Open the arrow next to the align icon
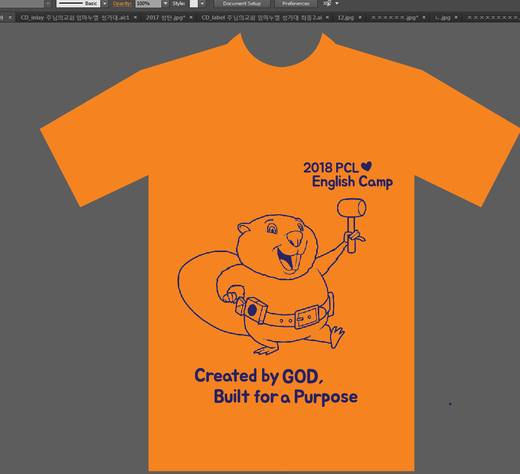Image resolution: width=520 pixels, height=474 pixels. tap(337, 4)
